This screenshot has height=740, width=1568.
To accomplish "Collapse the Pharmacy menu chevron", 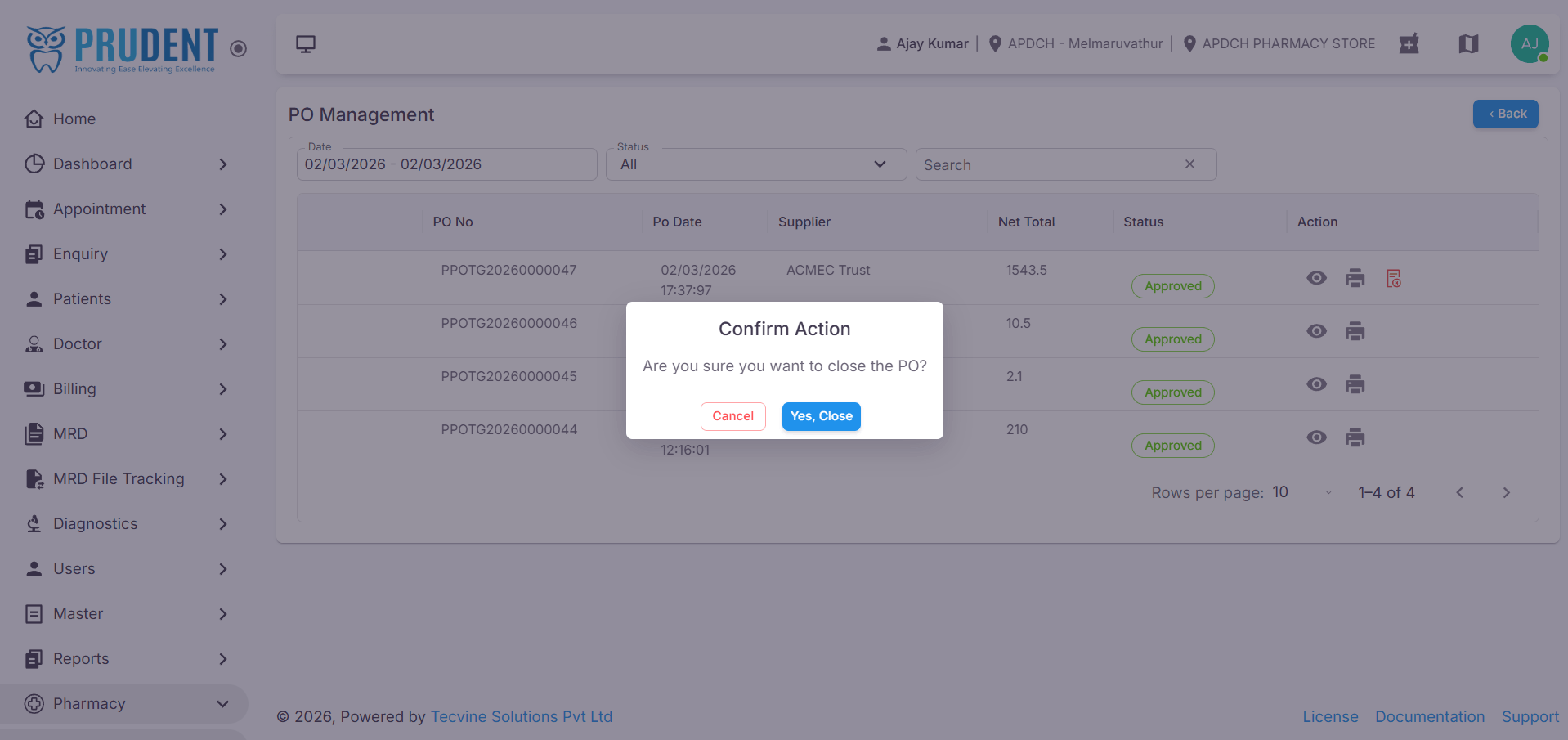I will point(222,704).
